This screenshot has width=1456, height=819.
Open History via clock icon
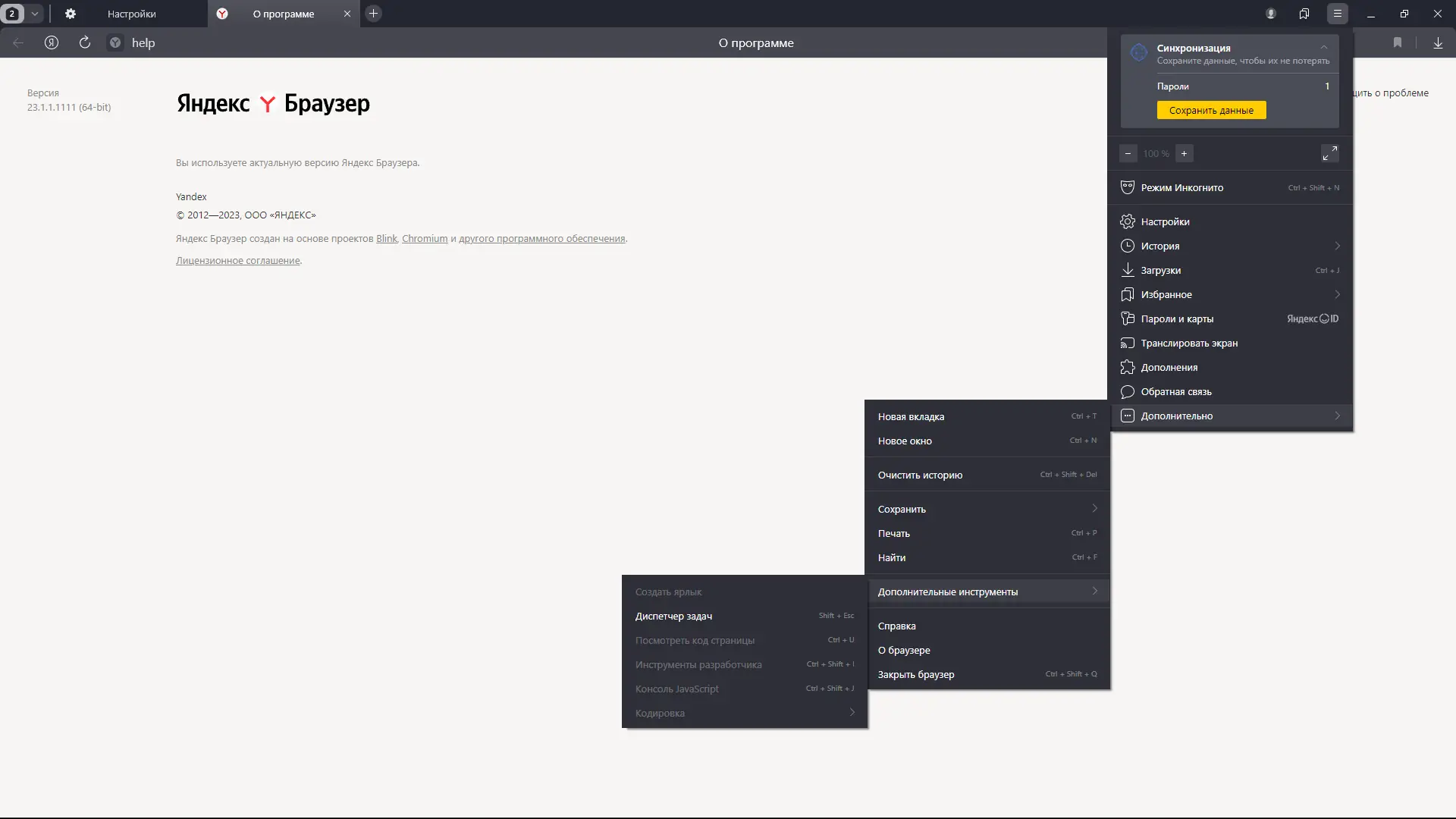click(1128, 246)
